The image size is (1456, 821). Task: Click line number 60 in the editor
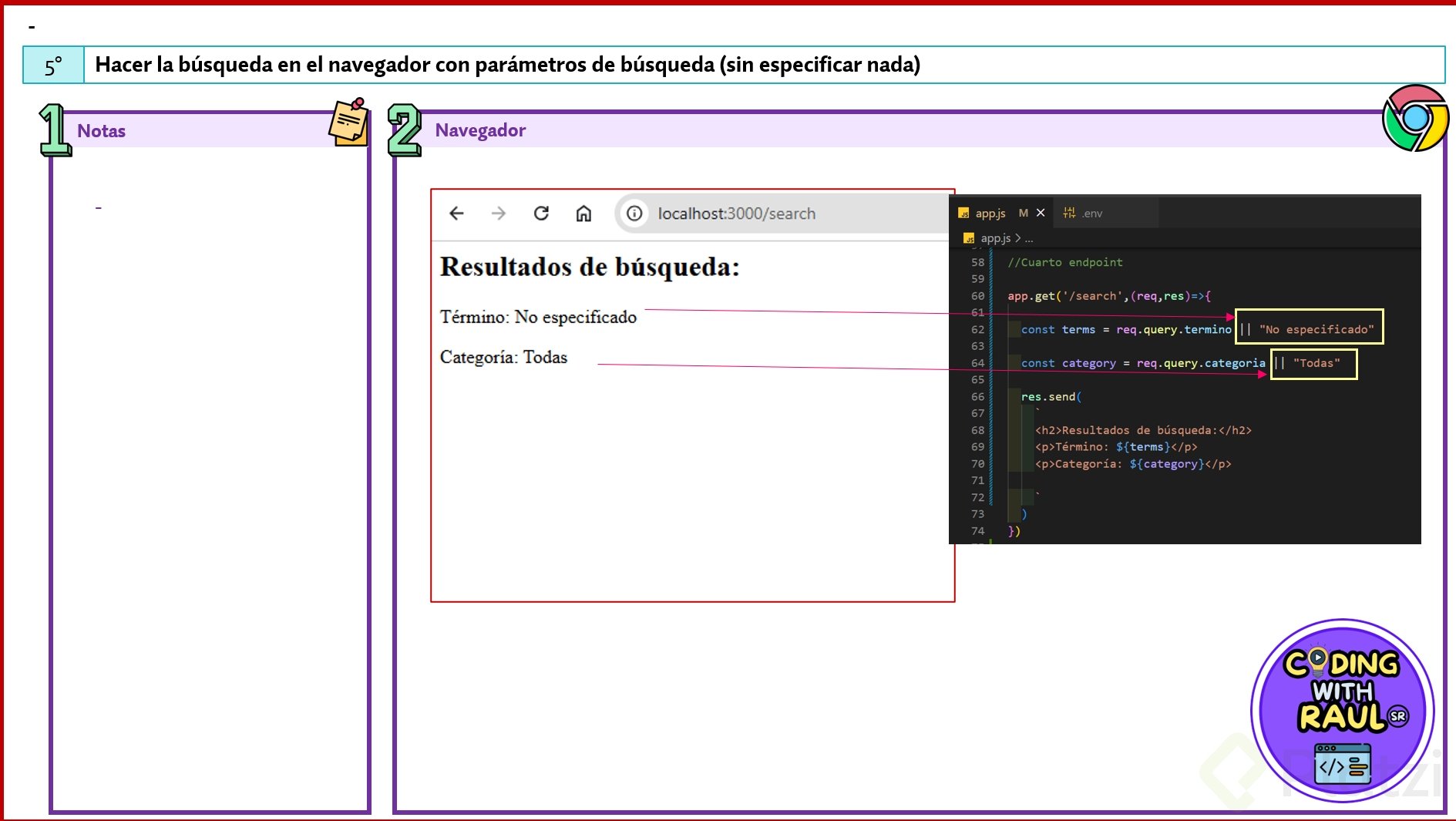[x=977, y=296]
